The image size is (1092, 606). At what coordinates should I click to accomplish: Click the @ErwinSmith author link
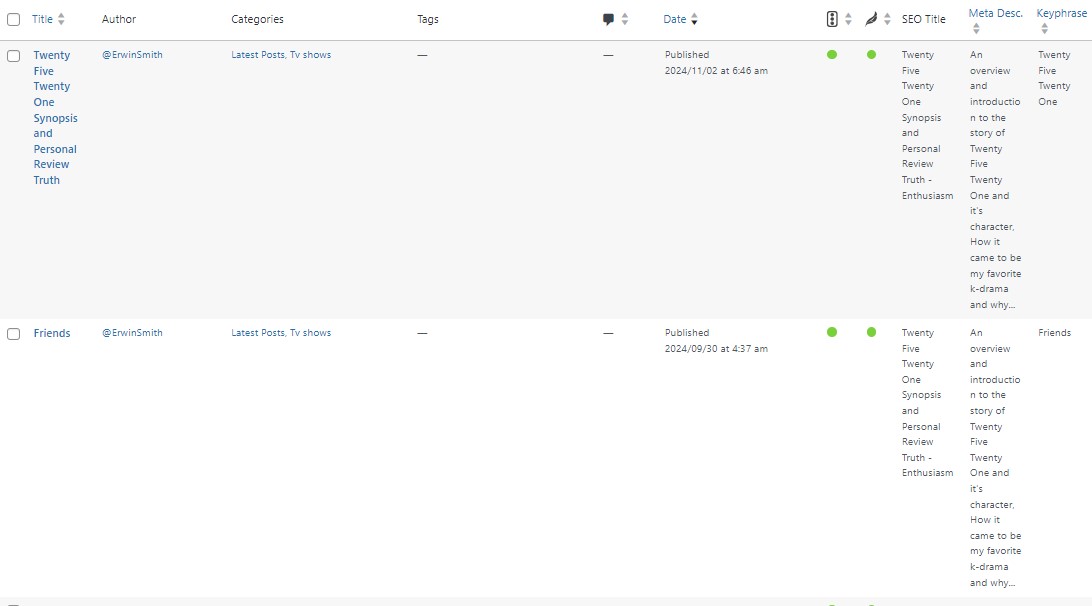[x=130, y=55]
